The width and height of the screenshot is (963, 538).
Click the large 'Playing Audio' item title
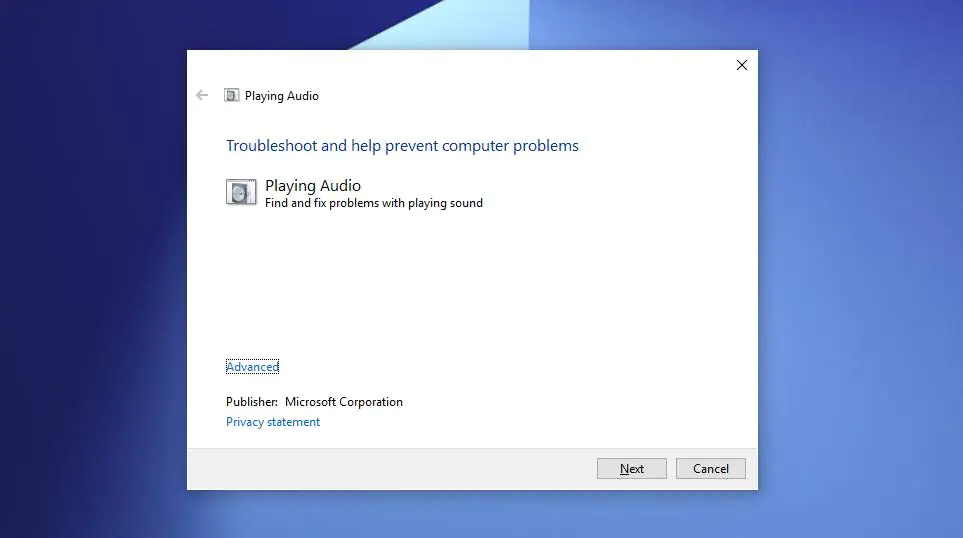coord(313,185)
